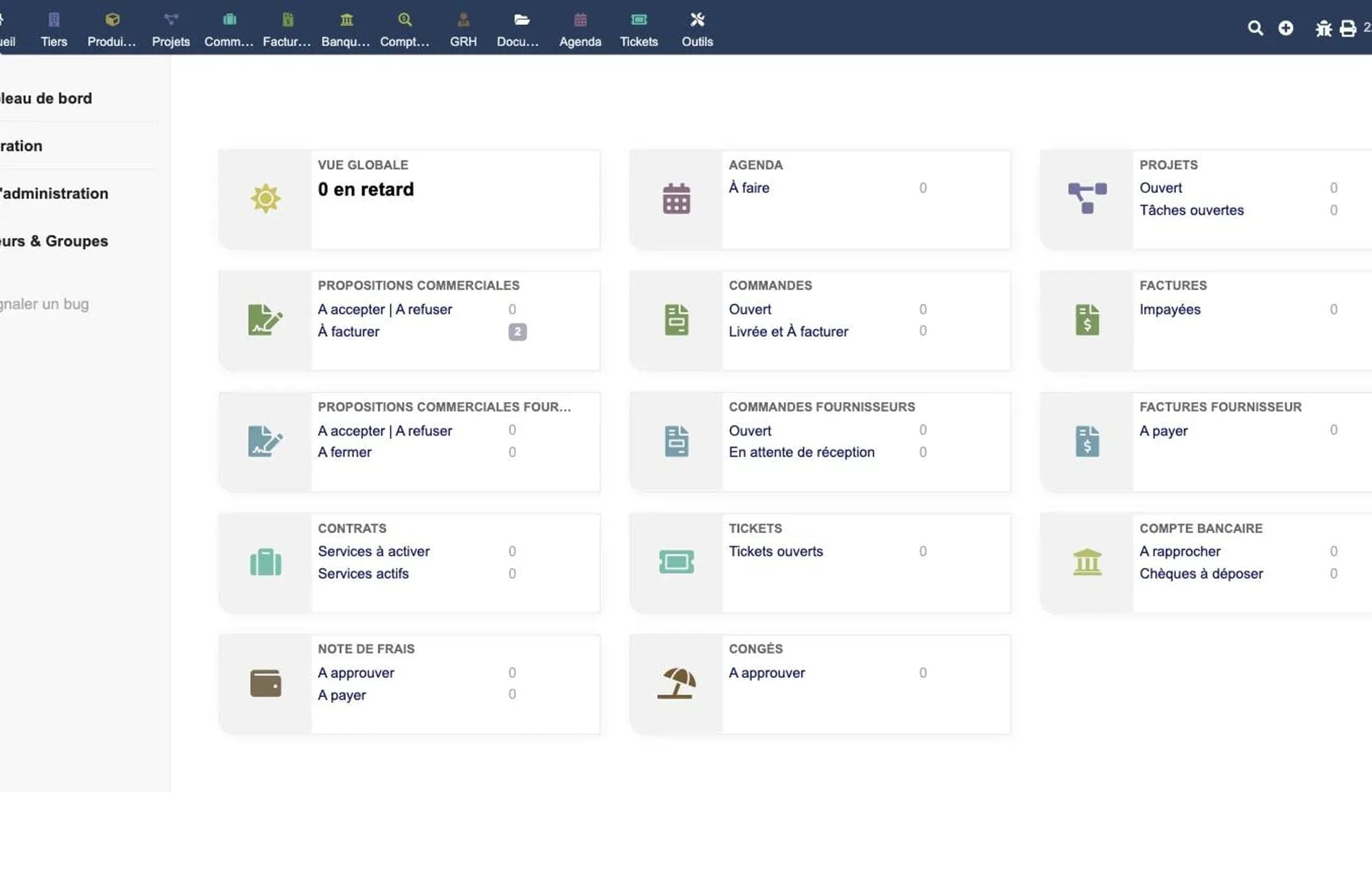1372x874 pixels.
Task: Select 'Utilisateurs & Groupes' in sidebar
Action: (54, 241)
